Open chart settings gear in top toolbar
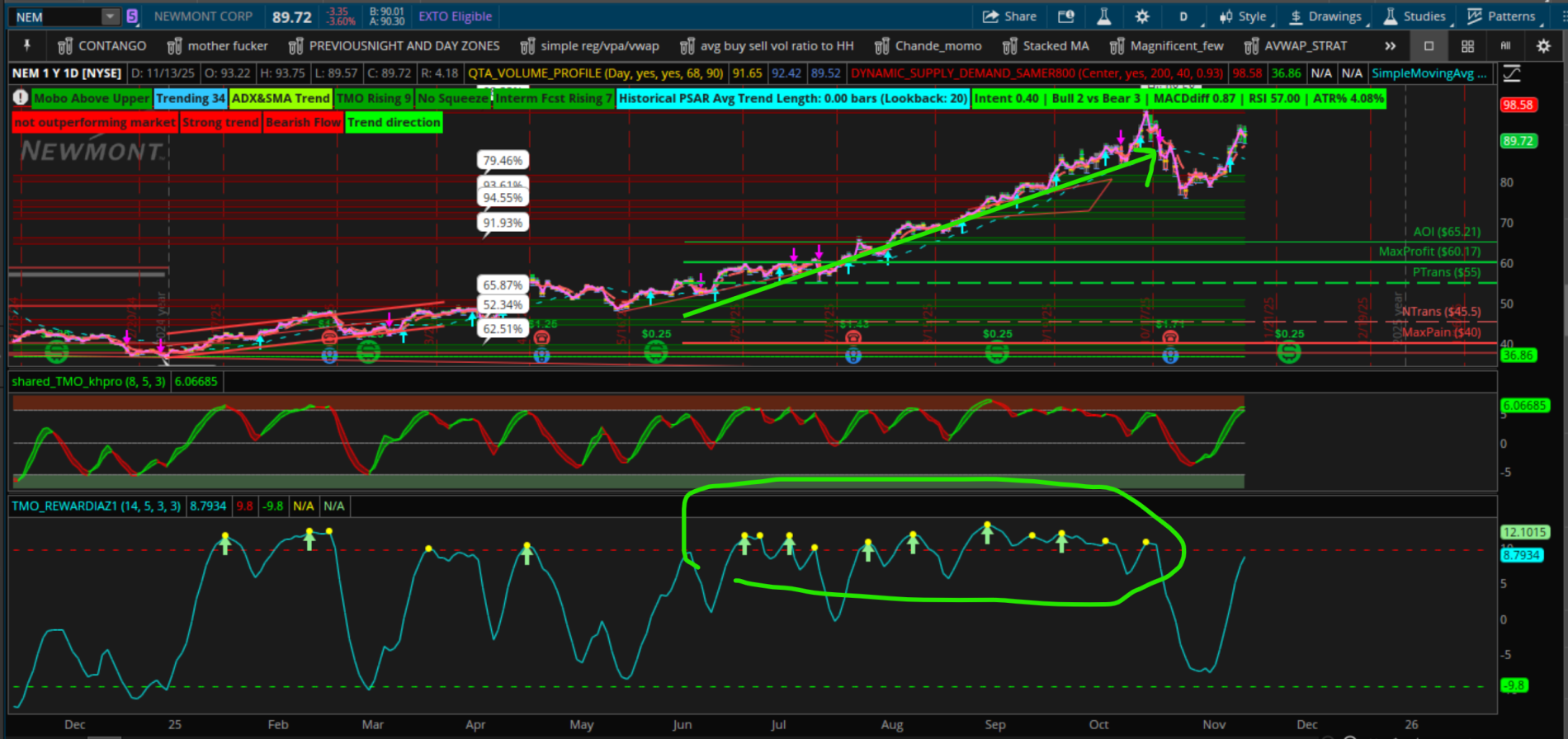 (1142, 16)
